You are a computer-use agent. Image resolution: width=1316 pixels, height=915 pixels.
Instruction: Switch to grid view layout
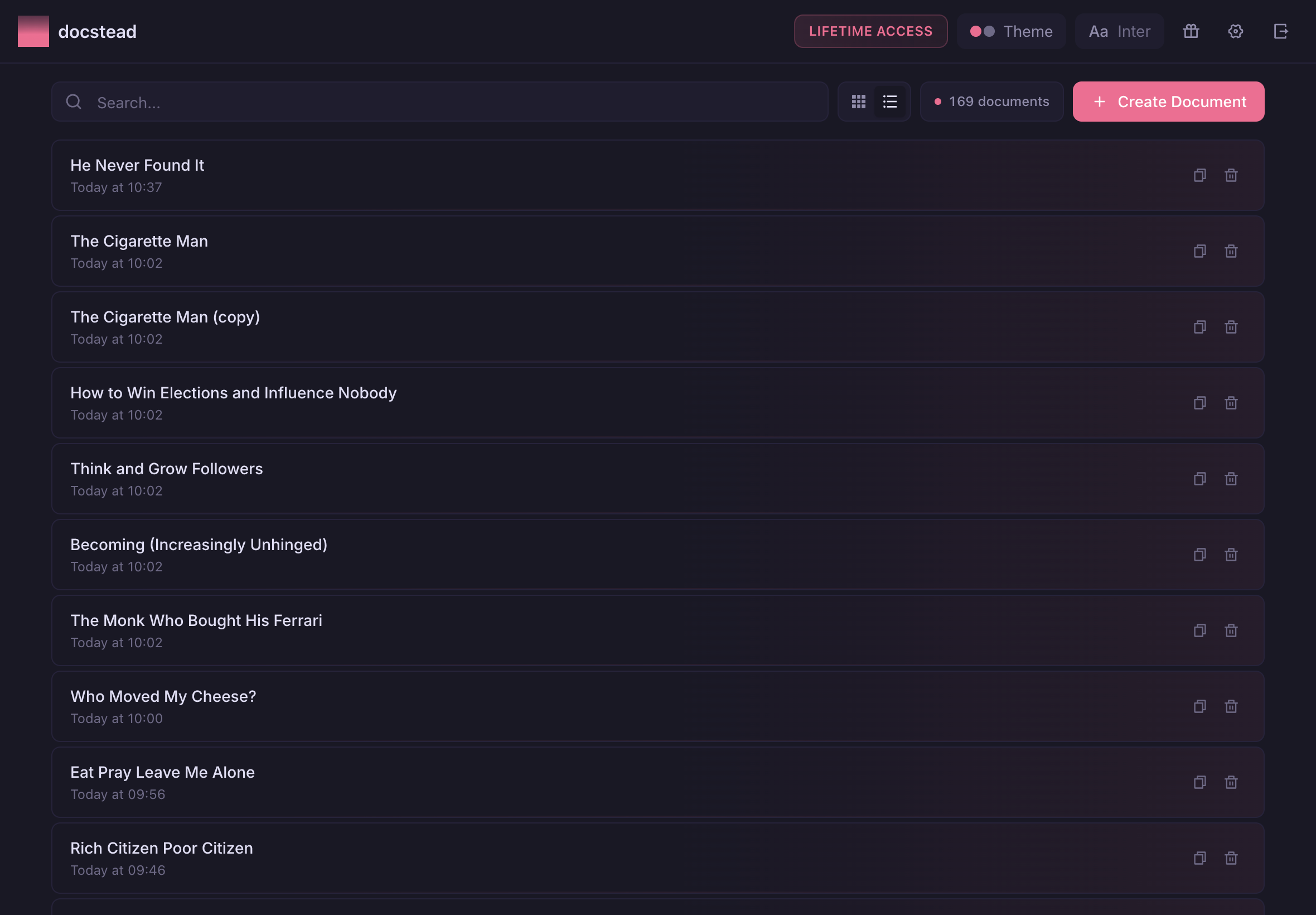[859, 102]
